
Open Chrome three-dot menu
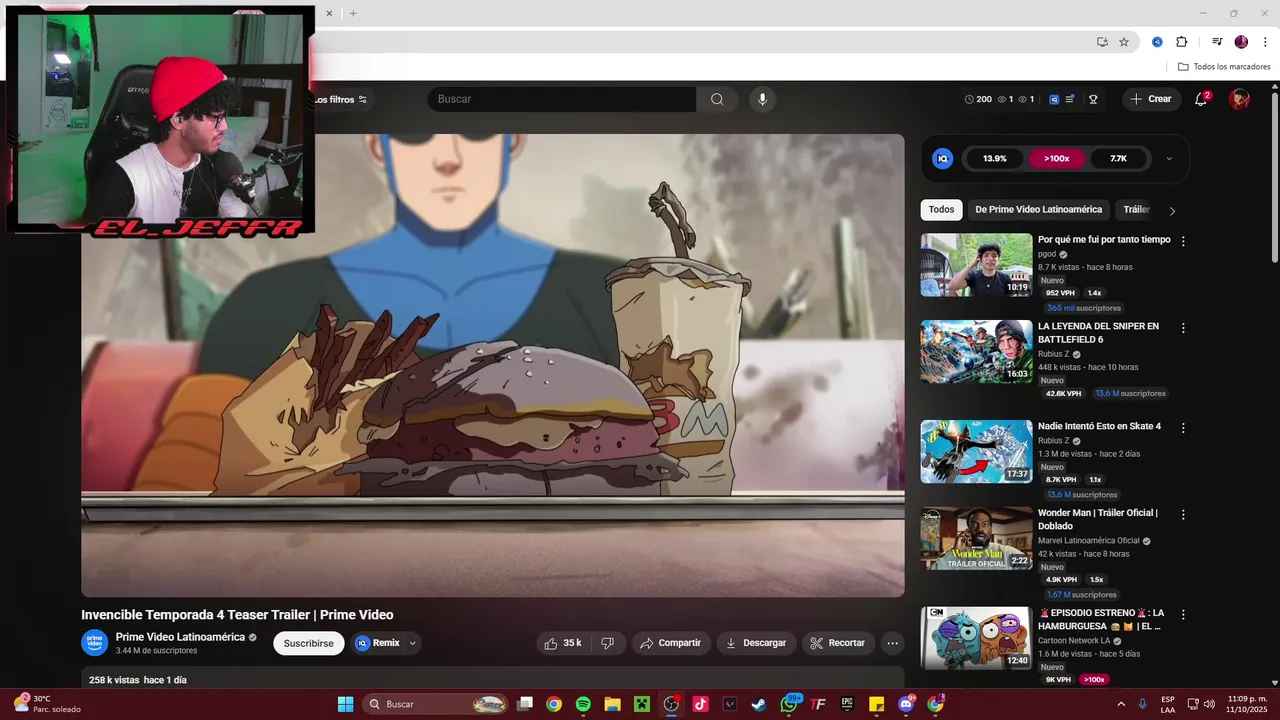coord(1265,42)
